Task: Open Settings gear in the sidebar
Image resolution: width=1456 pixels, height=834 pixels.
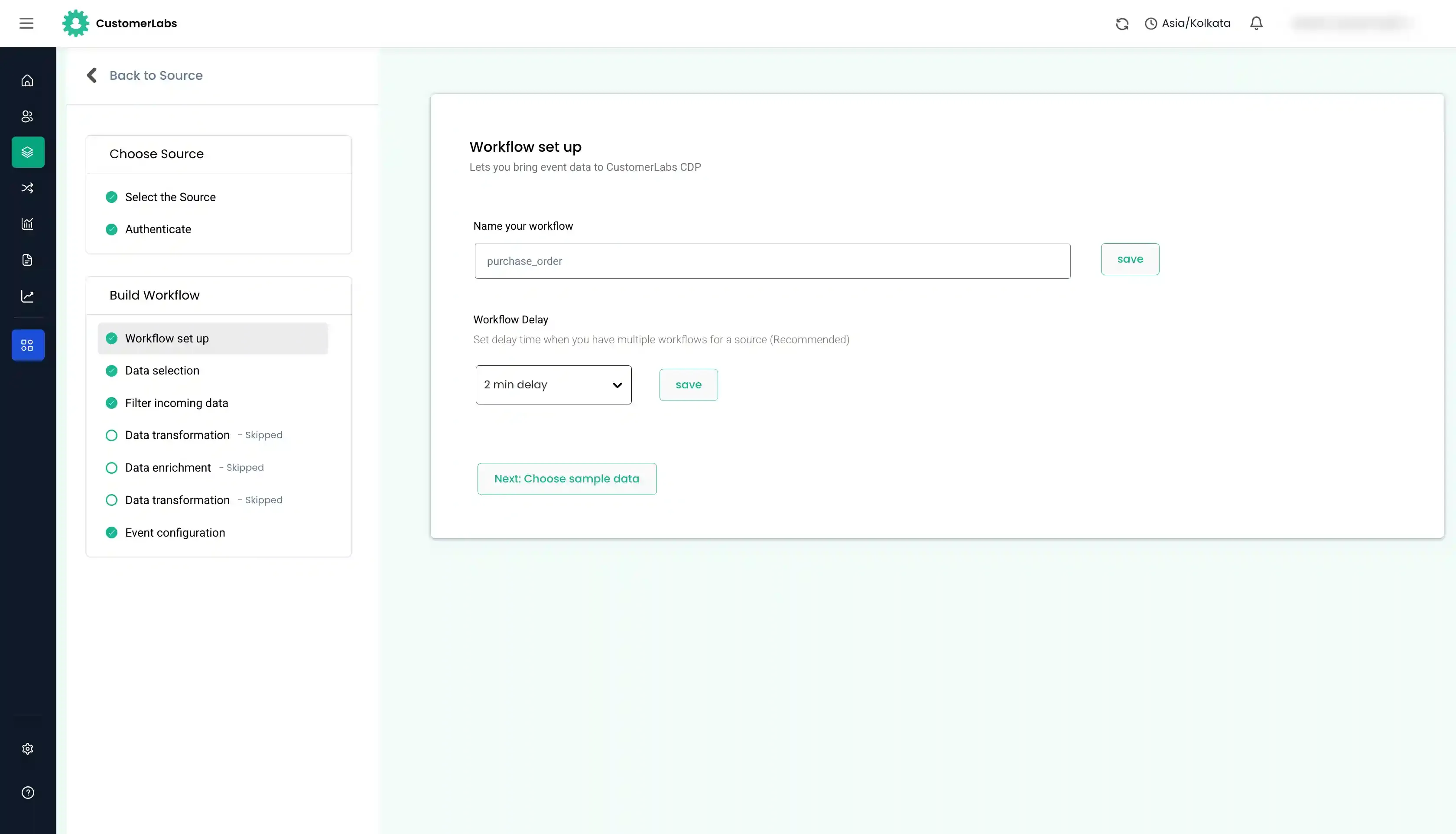Action: [x=27, y=749]
